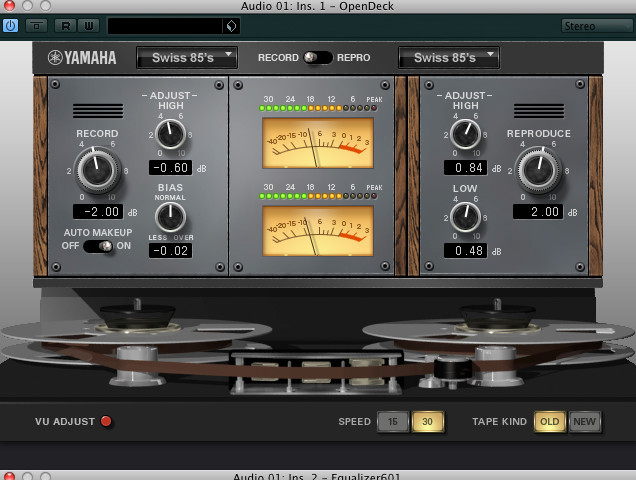Click the Equalizer601 window title
This screenshot has height=480, width=636.
click(317, 476)
